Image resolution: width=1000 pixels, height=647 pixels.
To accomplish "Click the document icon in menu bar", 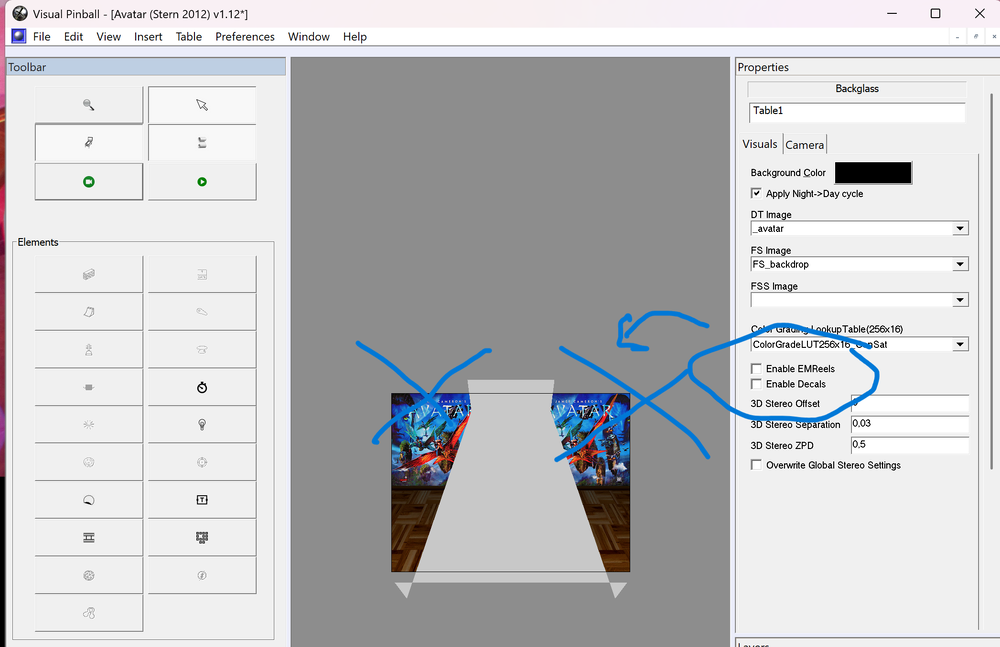I will 19,36.
